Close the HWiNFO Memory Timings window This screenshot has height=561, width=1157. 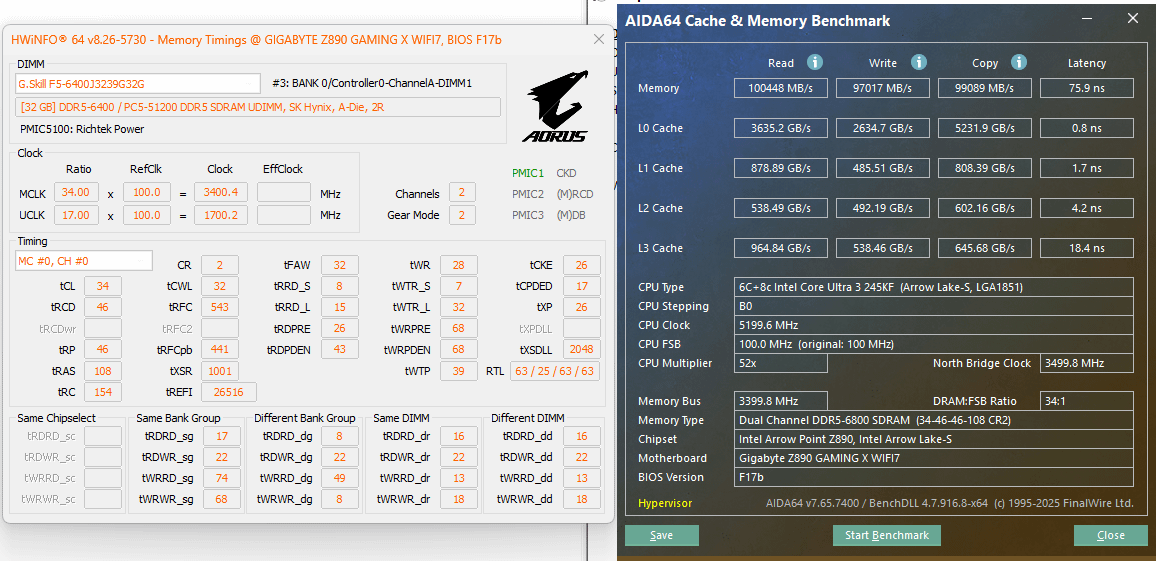point(598,39)
